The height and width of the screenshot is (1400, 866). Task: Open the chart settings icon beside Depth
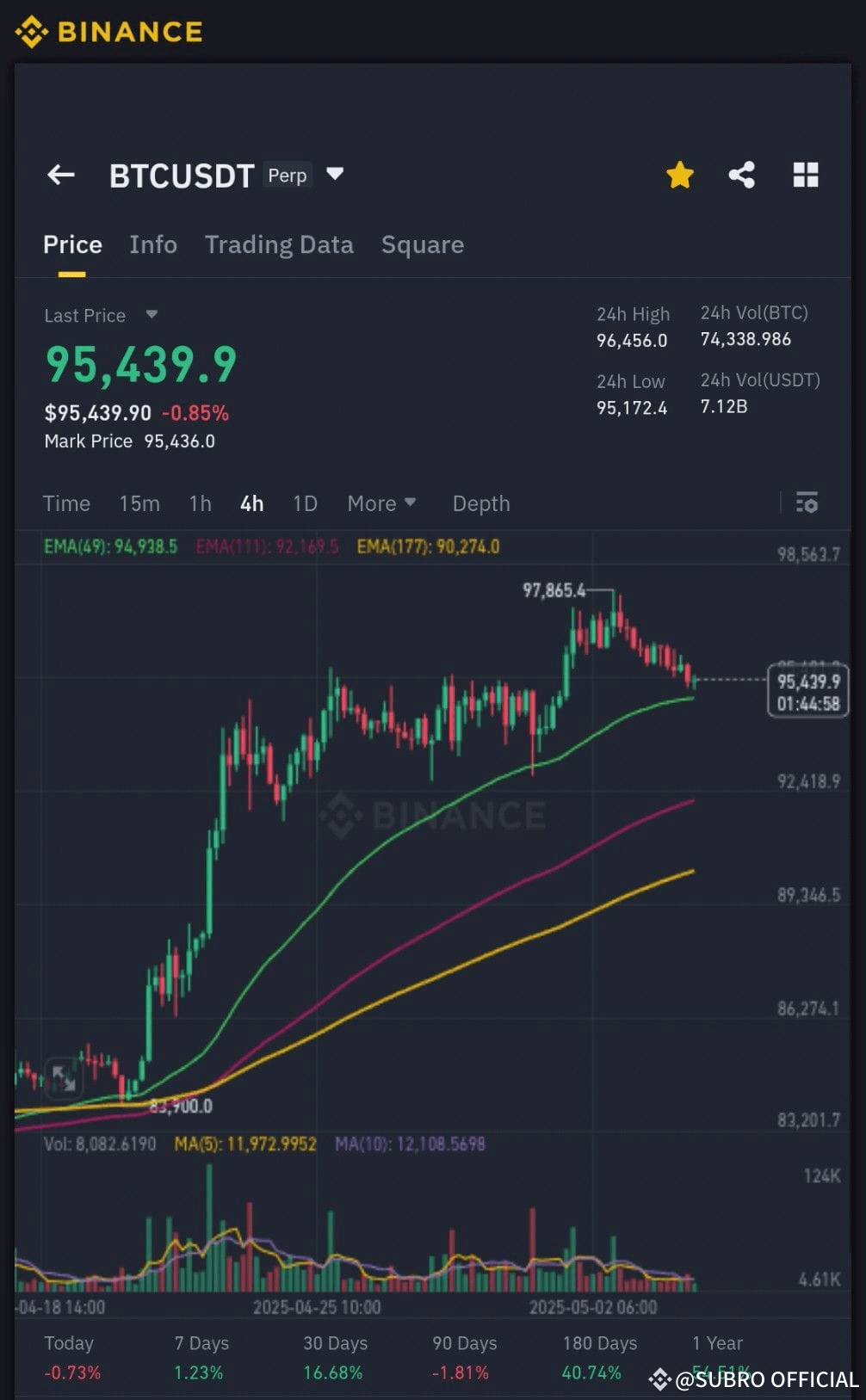[806, 502]
